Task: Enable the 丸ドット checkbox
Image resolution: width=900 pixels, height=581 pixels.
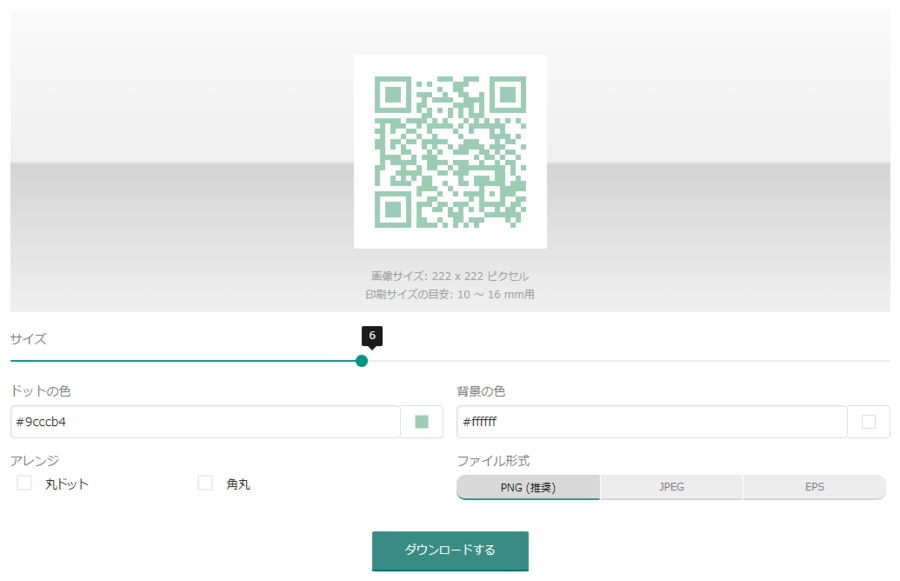Action: pyautogui.click(x=25, y=484)
